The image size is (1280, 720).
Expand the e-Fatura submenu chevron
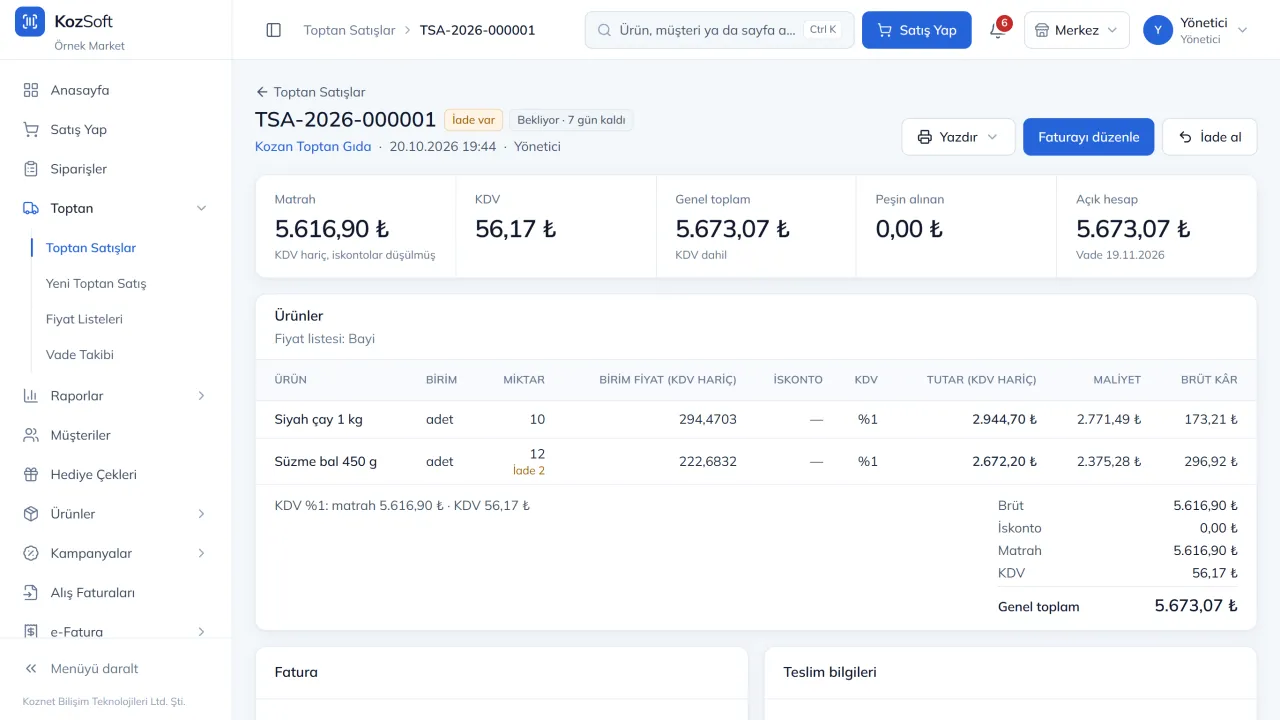pyautogui.click(x=201, y=632)
